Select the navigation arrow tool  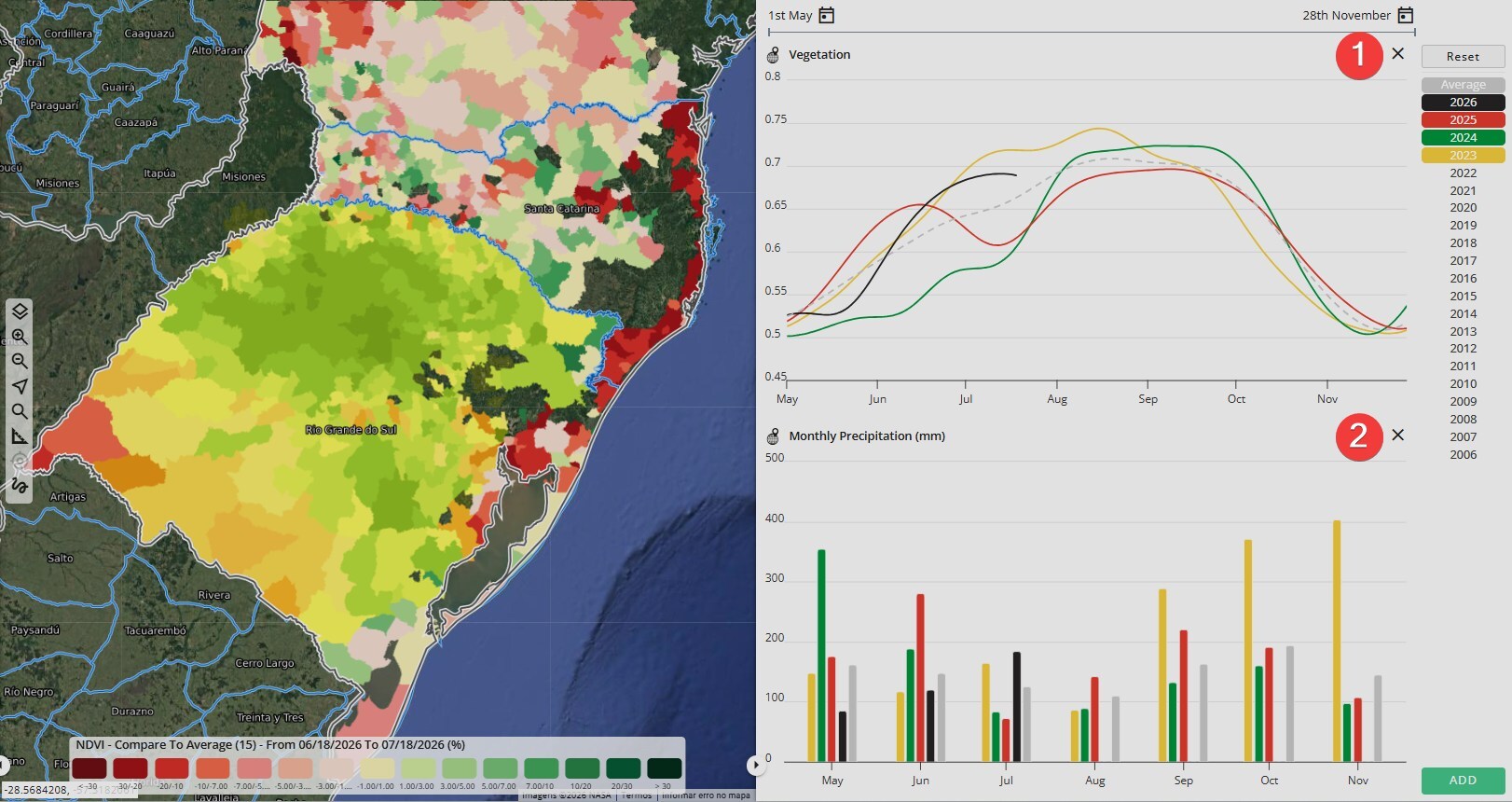(x=20, y=386)
